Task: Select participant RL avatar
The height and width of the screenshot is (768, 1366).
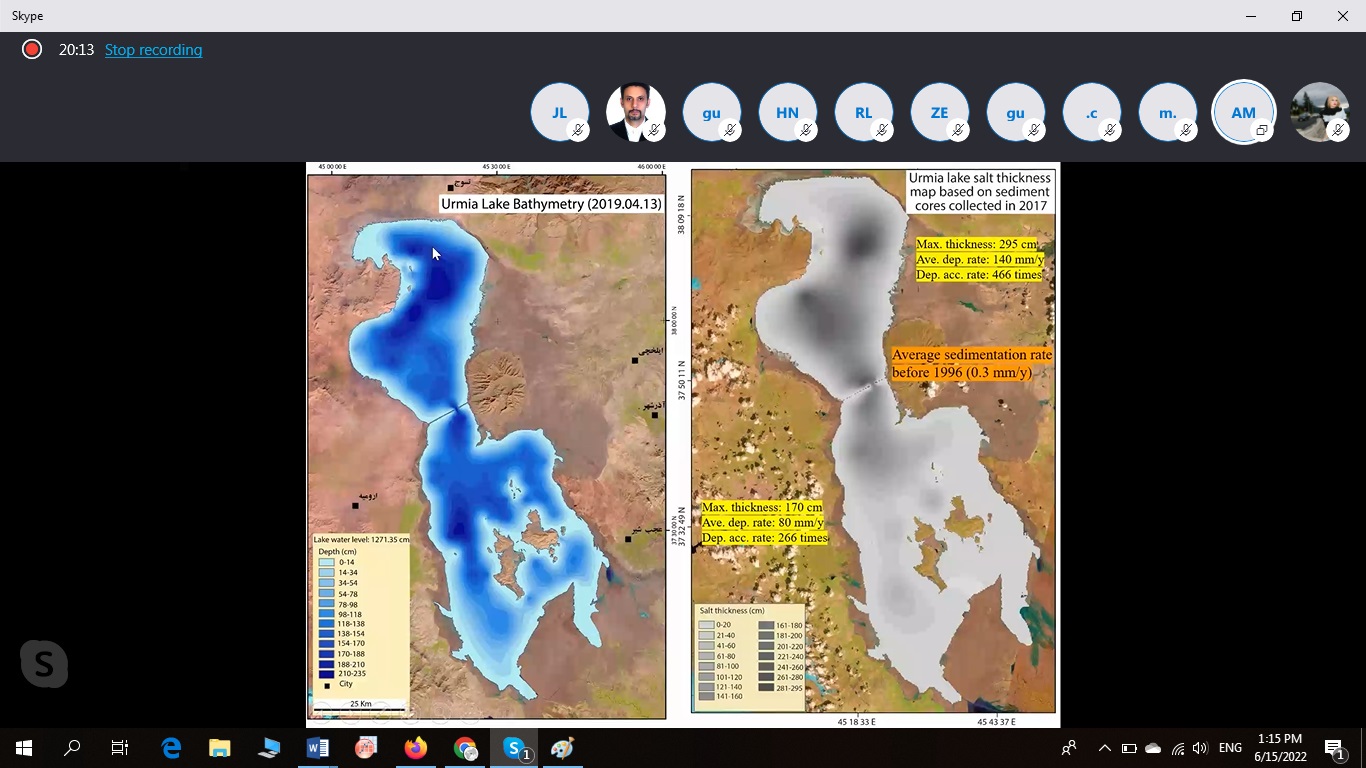Action: tap(863, 112)
